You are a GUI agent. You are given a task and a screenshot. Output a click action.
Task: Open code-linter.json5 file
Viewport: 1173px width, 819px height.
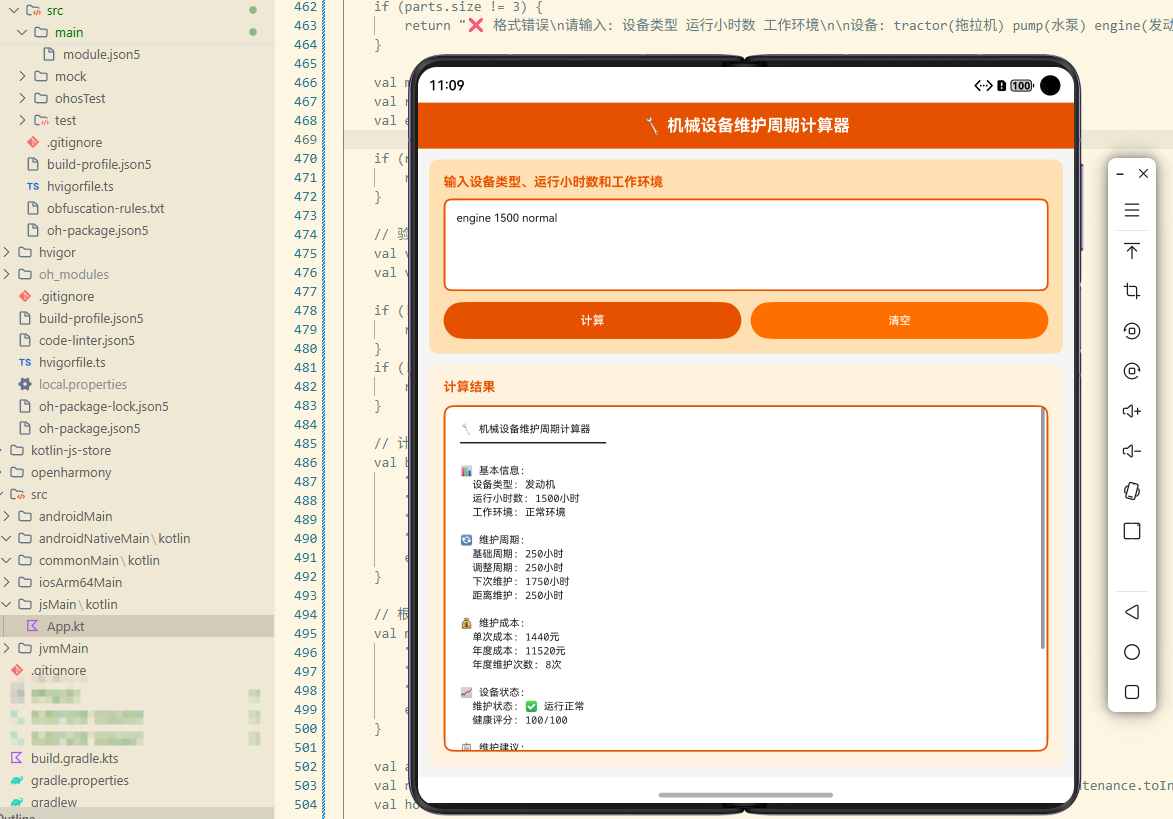(x=87, y=340)
